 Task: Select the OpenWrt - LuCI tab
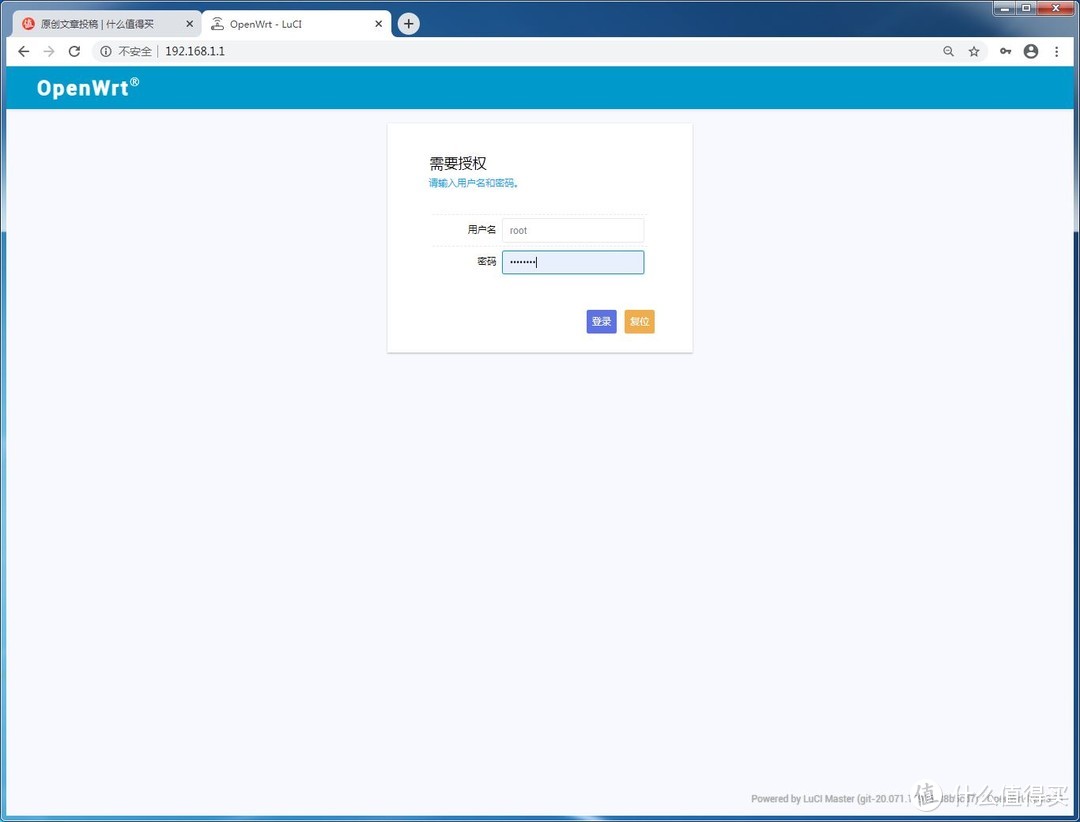coord(296,24)
